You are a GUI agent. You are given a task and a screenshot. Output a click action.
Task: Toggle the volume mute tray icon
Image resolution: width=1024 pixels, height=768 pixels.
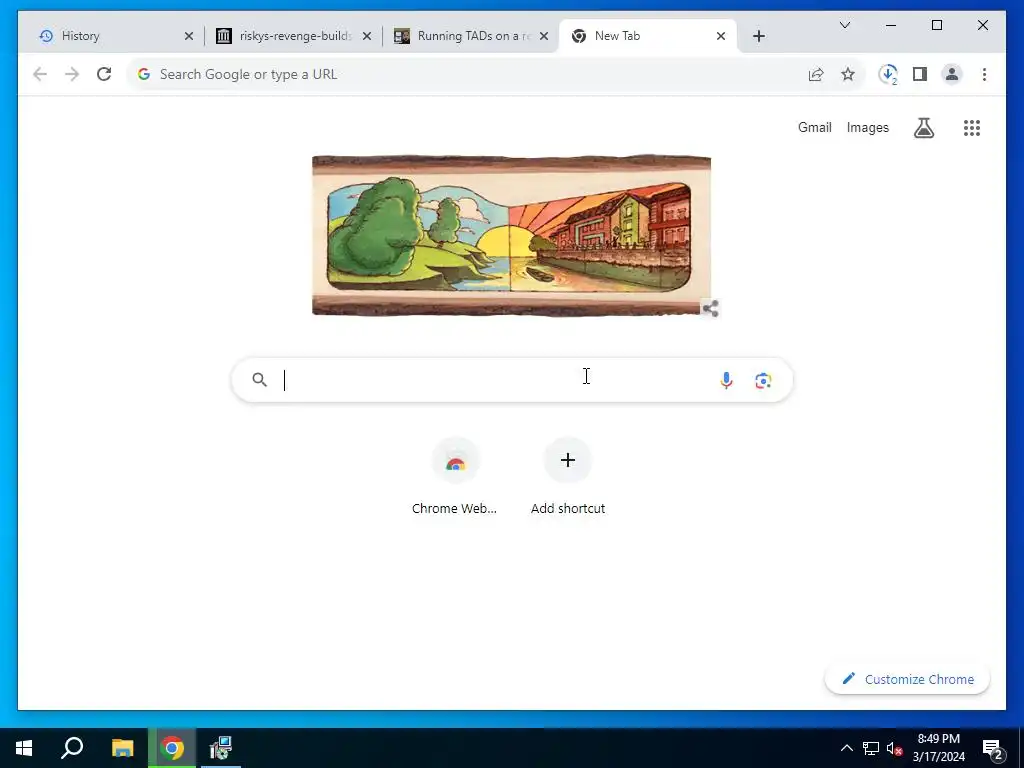coord(894,748)
